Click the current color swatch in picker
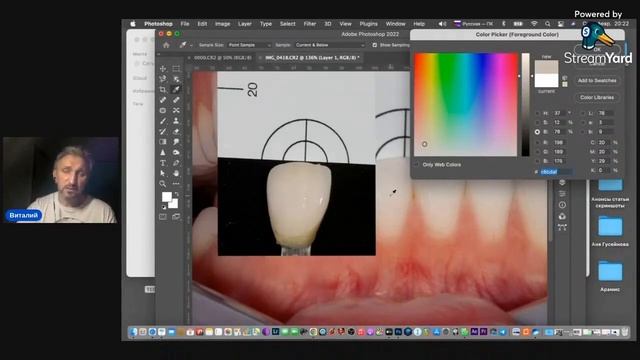 [x=547, y=81]
